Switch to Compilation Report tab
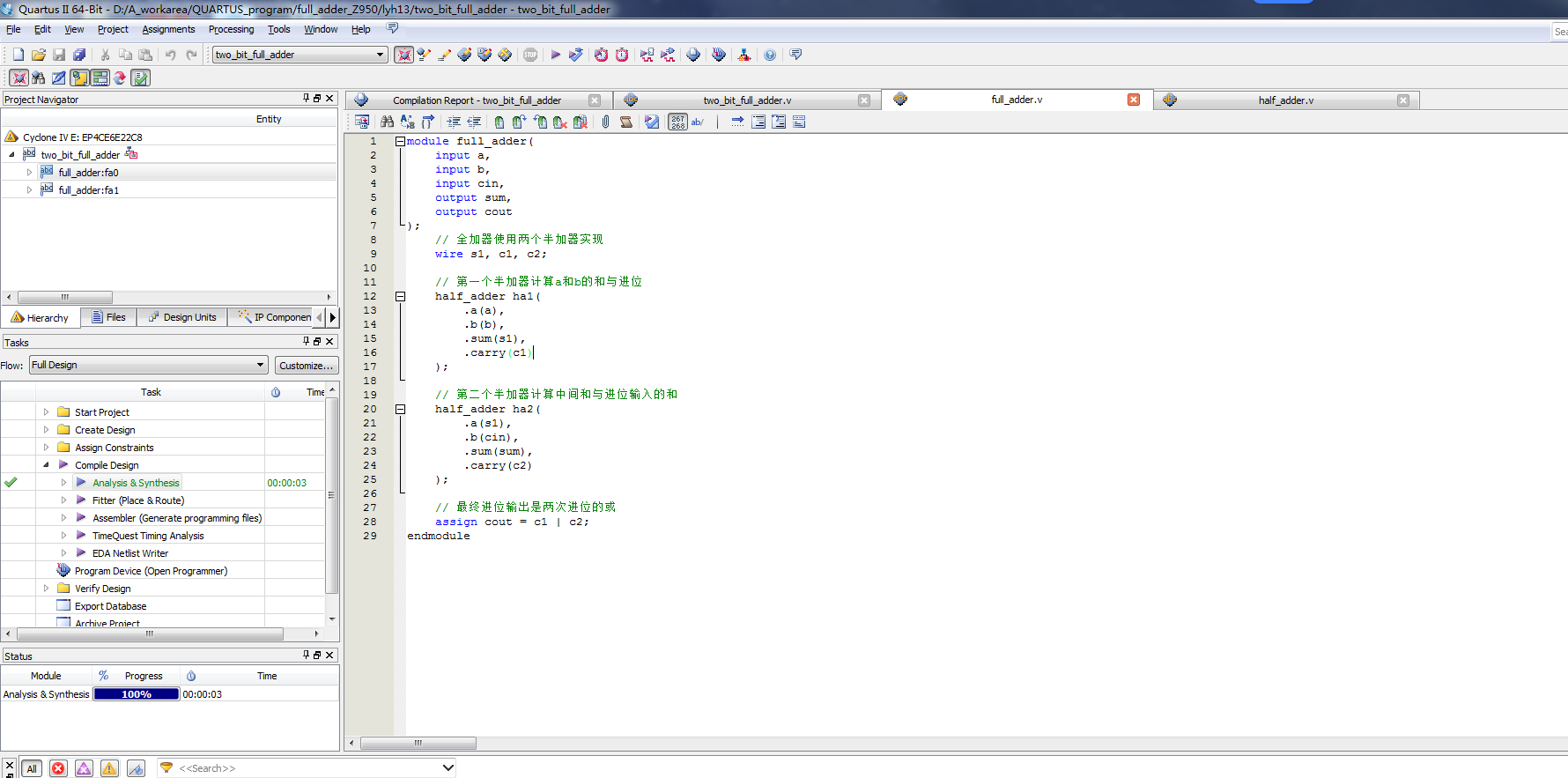The image size is (1568, 778). tap(477, 100)
